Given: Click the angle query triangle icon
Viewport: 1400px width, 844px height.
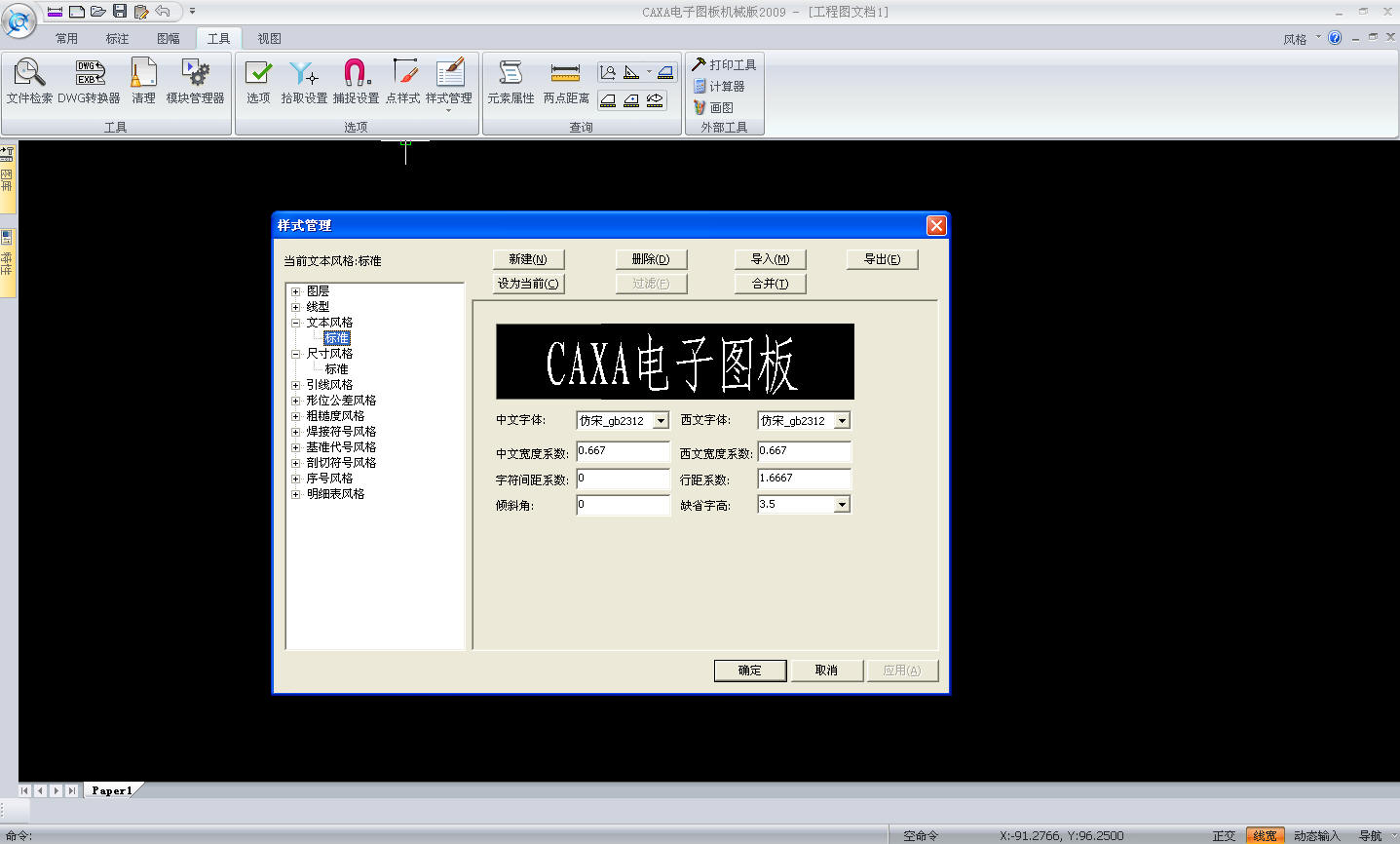Looking at the screenshot, I should coord(632,72).
